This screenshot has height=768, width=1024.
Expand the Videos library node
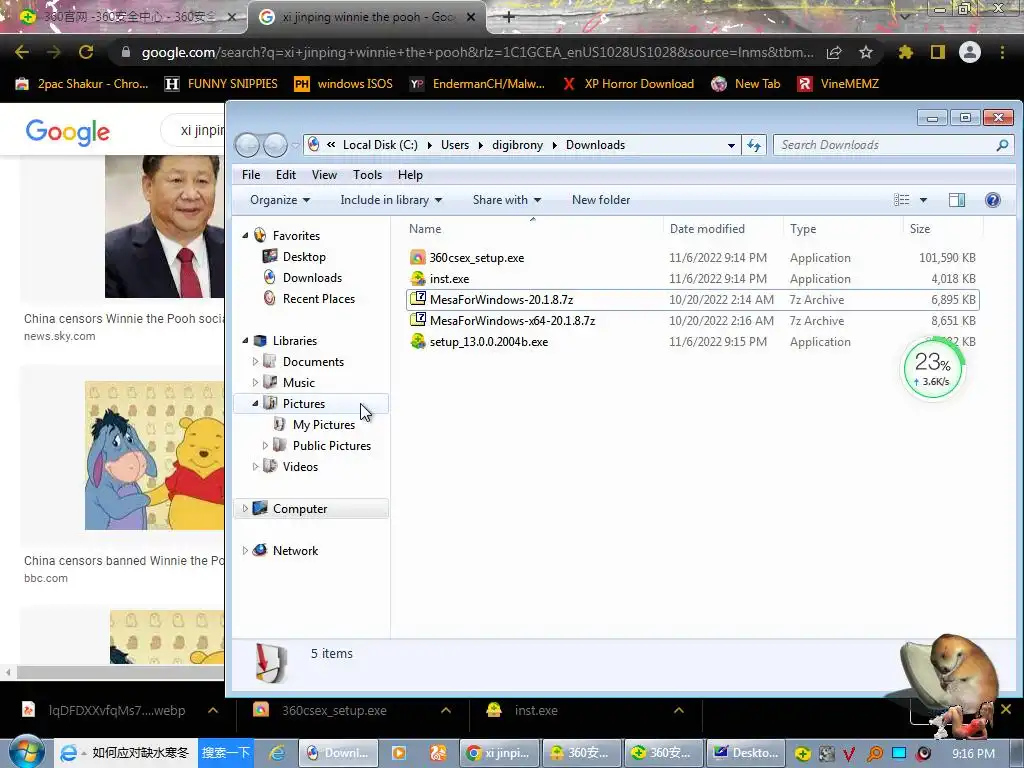click(x=255, y=466)
